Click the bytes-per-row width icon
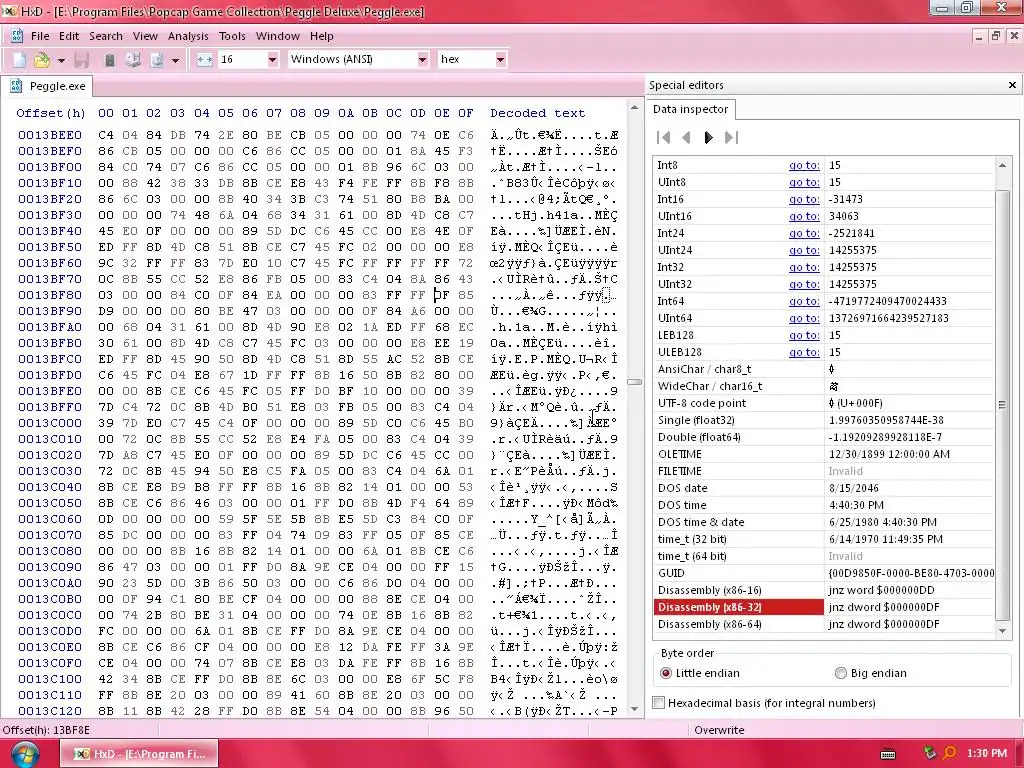 204,59
